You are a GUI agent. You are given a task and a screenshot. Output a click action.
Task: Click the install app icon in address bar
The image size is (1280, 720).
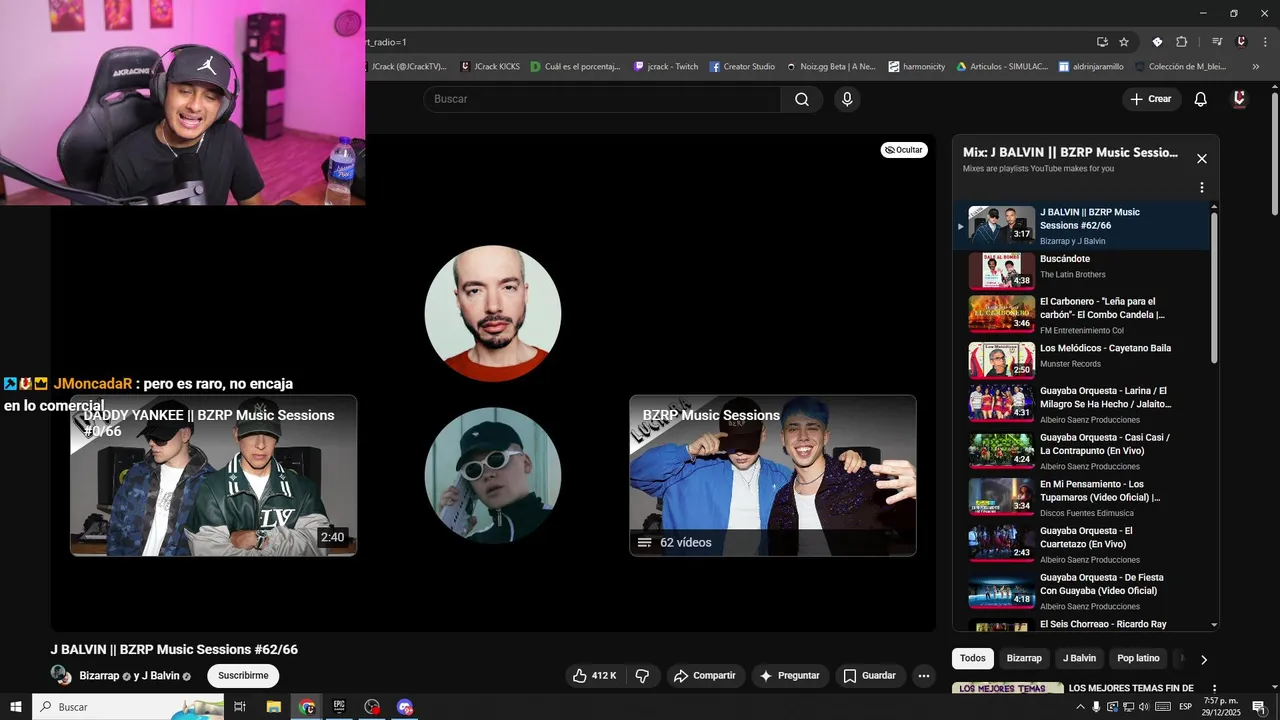coord(1102,42)
